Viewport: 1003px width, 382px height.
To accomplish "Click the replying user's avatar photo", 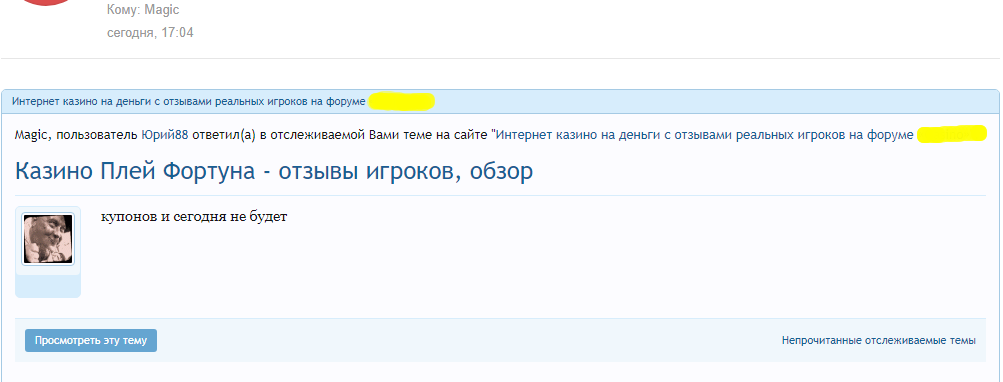I will [x=48, y=239].
